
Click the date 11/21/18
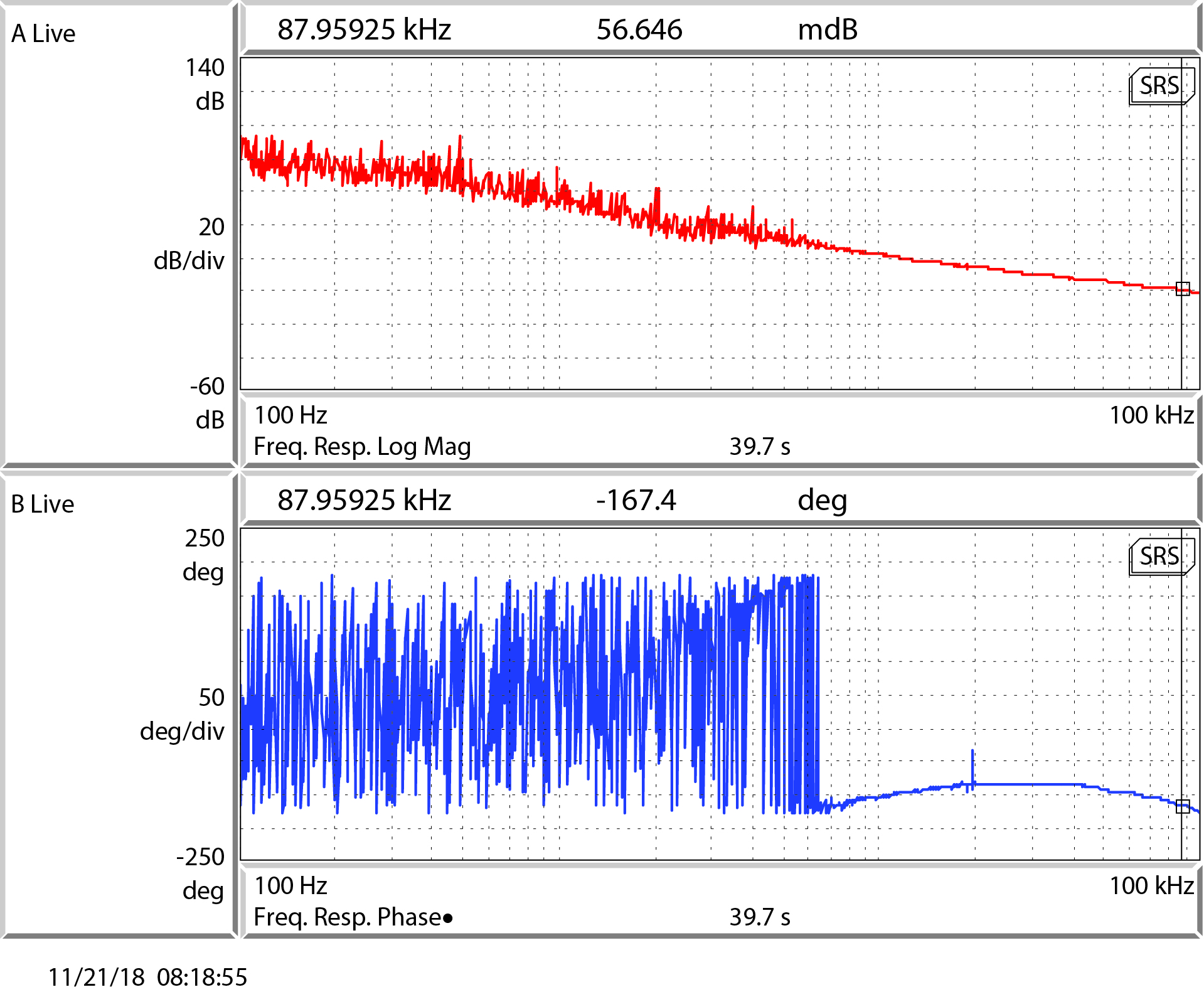[97, 978]
